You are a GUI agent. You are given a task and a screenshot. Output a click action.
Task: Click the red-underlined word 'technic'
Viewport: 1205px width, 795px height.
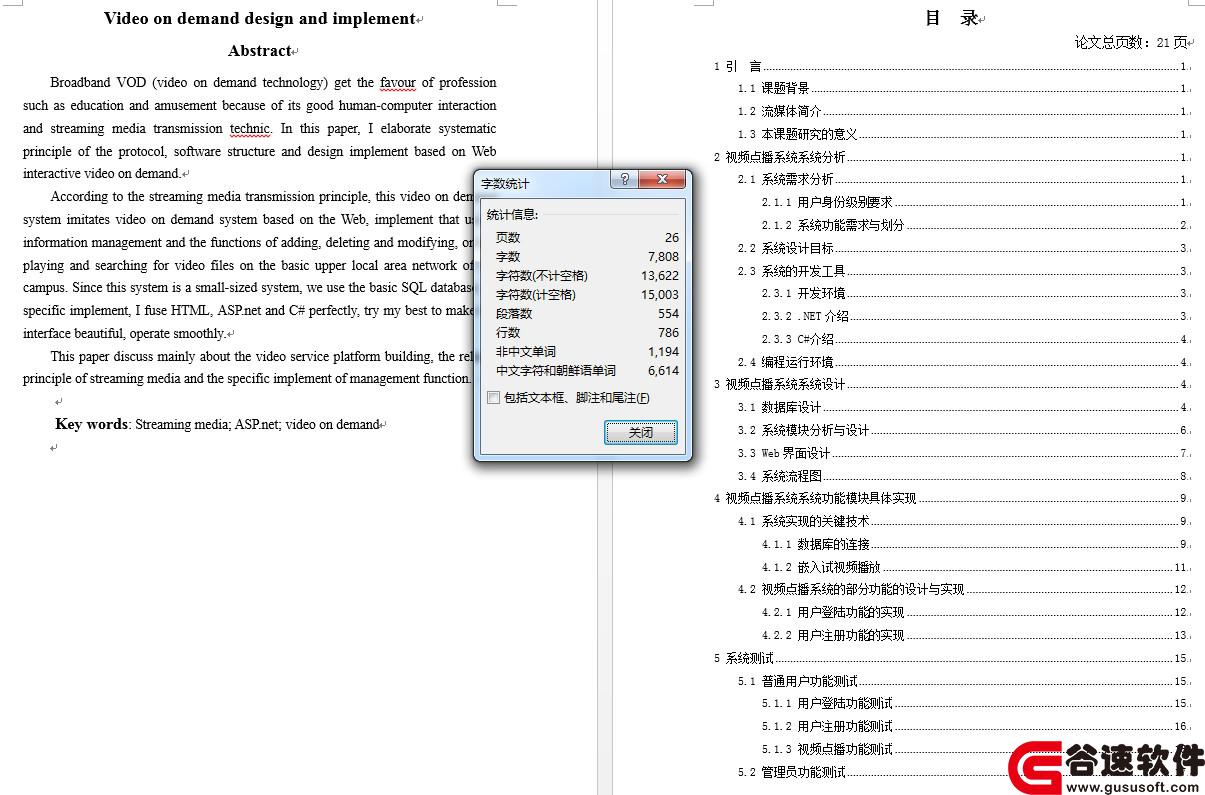click(x=250, y=129)
